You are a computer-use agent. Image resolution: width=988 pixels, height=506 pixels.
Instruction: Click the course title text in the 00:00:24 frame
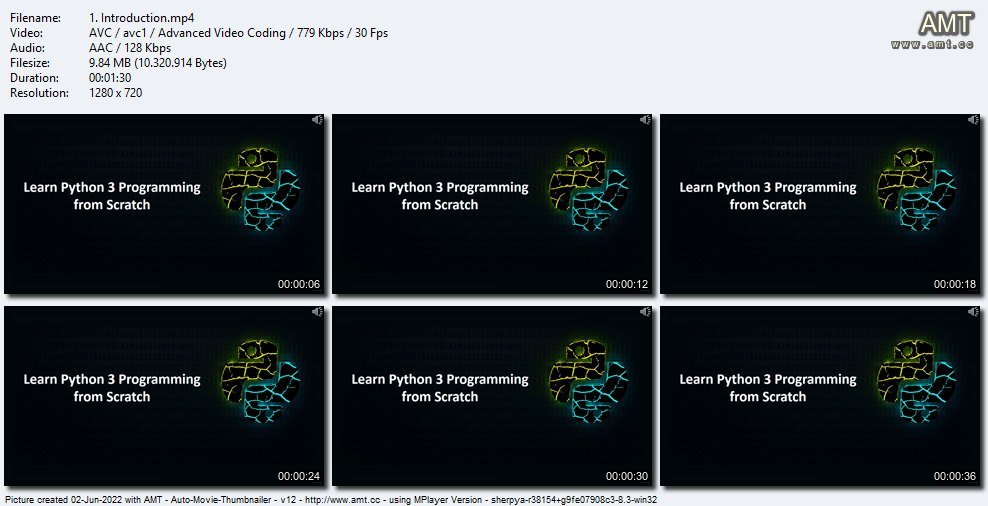(112, 388)
